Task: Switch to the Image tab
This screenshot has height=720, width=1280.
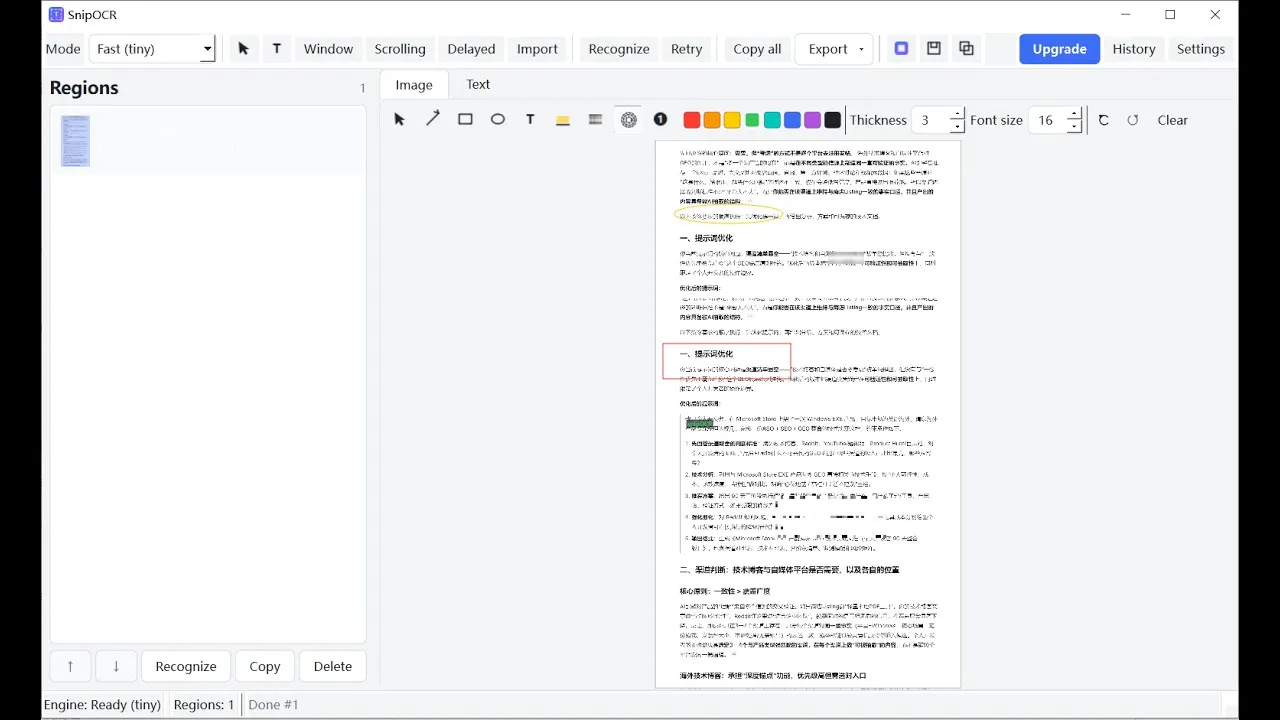Action: (x=414, y=85)
